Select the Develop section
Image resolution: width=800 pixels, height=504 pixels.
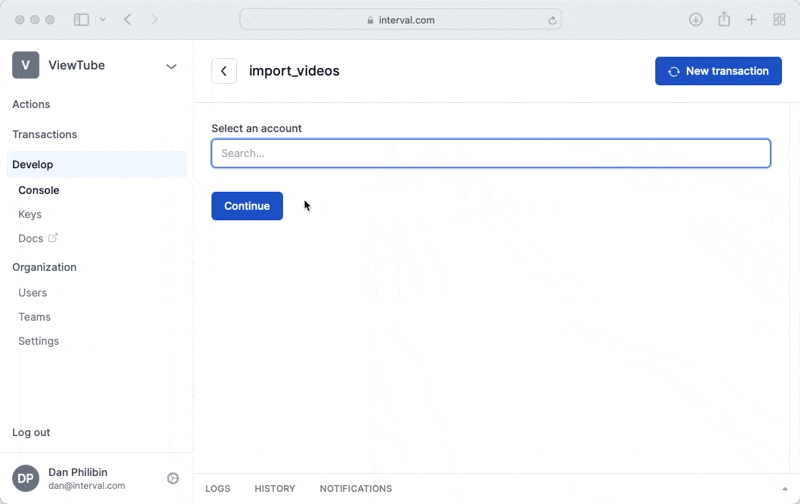pos(97,164)
